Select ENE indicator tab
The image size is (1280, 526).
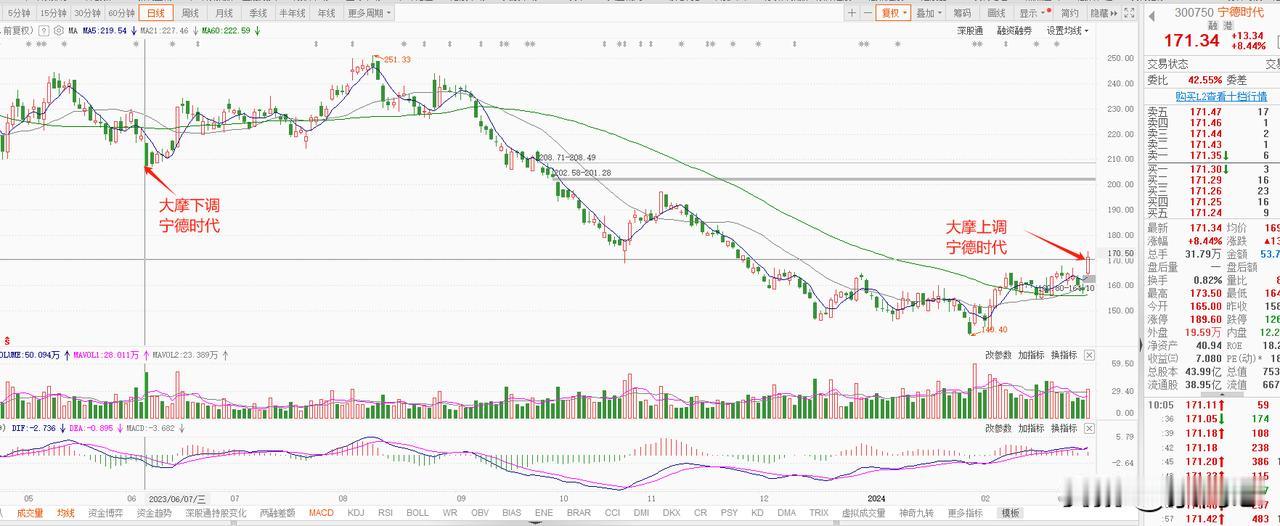[x=544, y=513]
